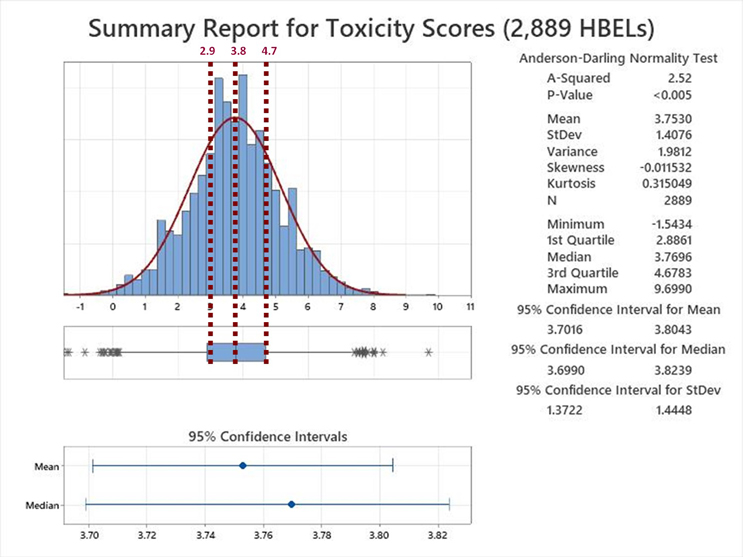Image resolution: width=743 pixels, height=557 pixels.
Task: Click the 'Median' row label in interval plot
Action: point(43,505)
